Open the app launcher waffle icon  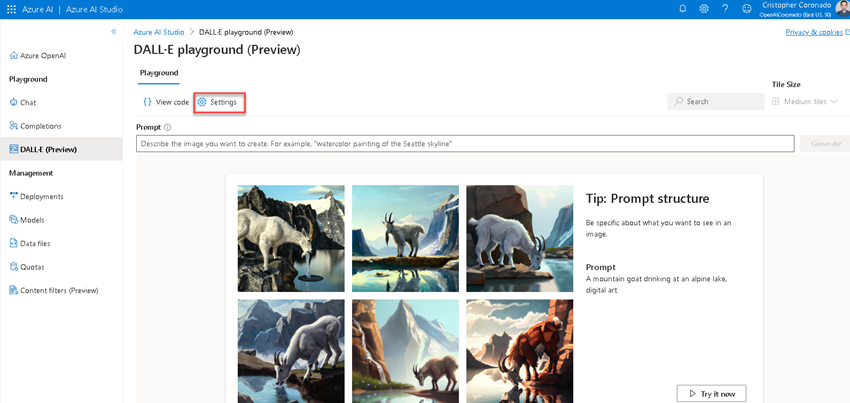[x=11, y=8]
